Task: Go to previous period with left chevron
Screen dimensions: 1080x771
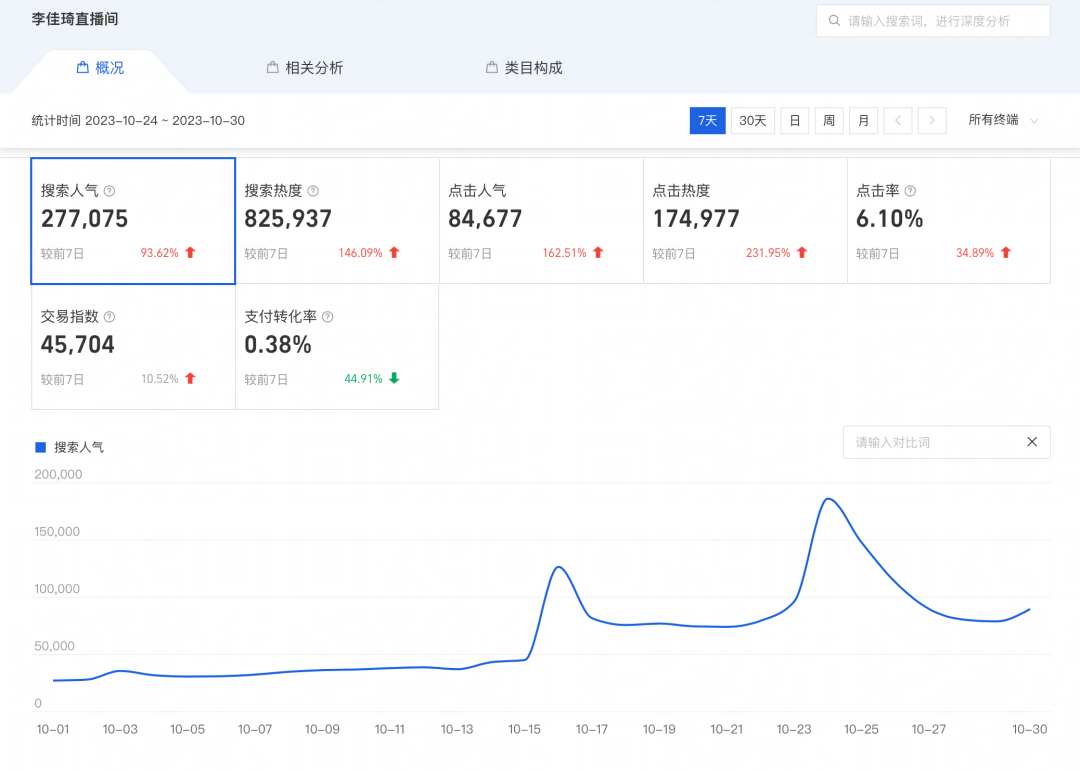Action: [898, 121]
